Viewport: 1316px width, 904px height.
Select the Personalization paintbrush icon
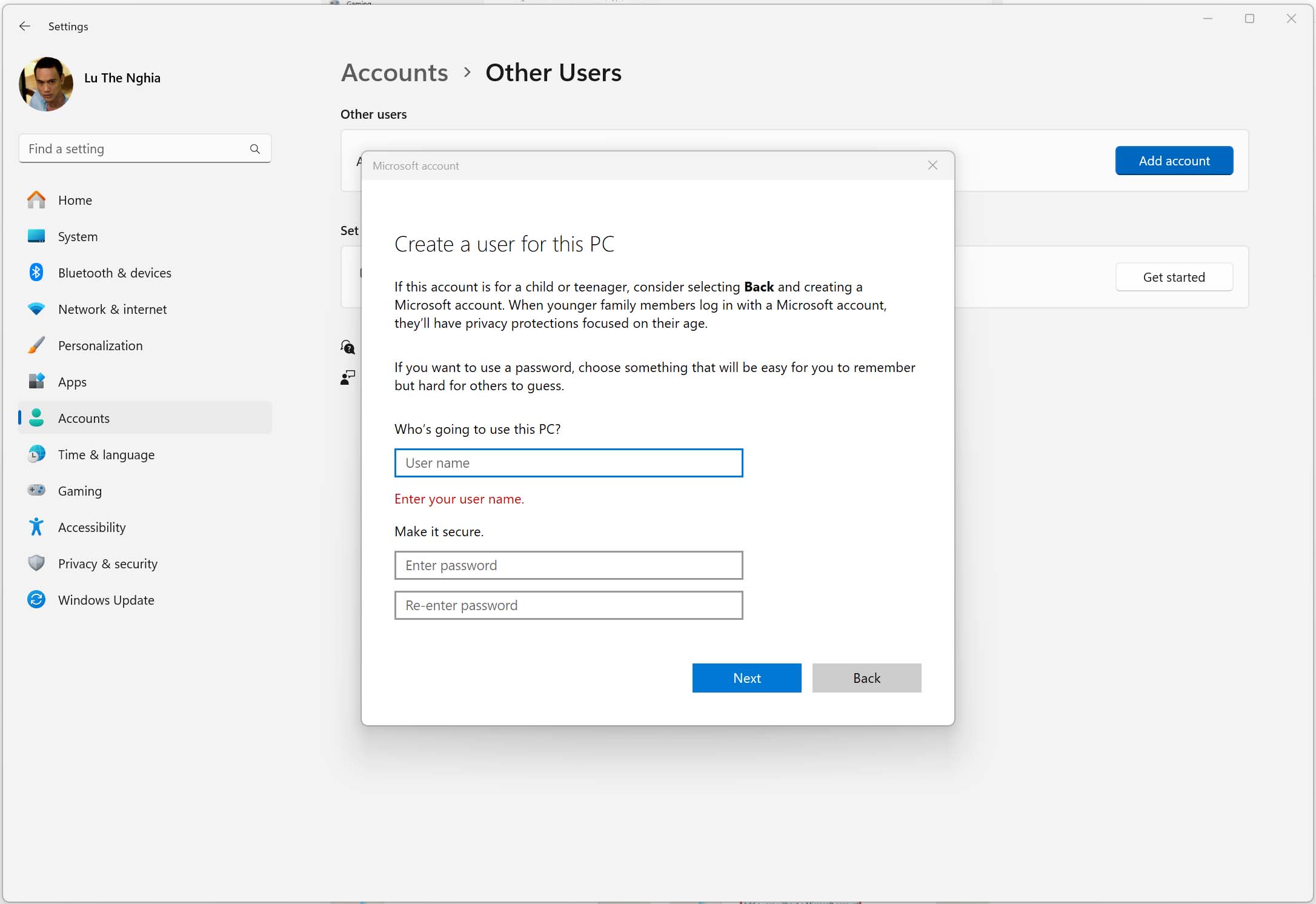(x=36, y=345)
